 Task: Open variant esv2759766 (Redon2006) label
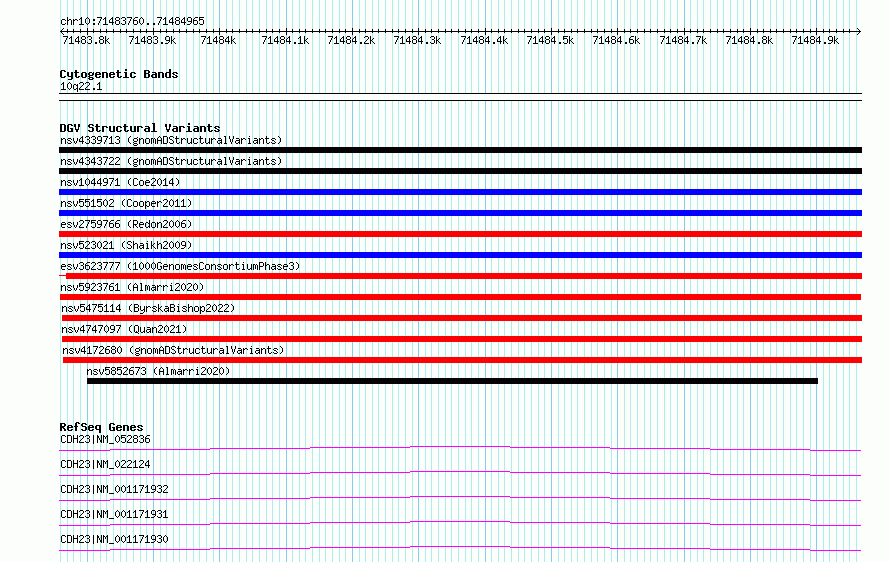[x=126, y=224]
